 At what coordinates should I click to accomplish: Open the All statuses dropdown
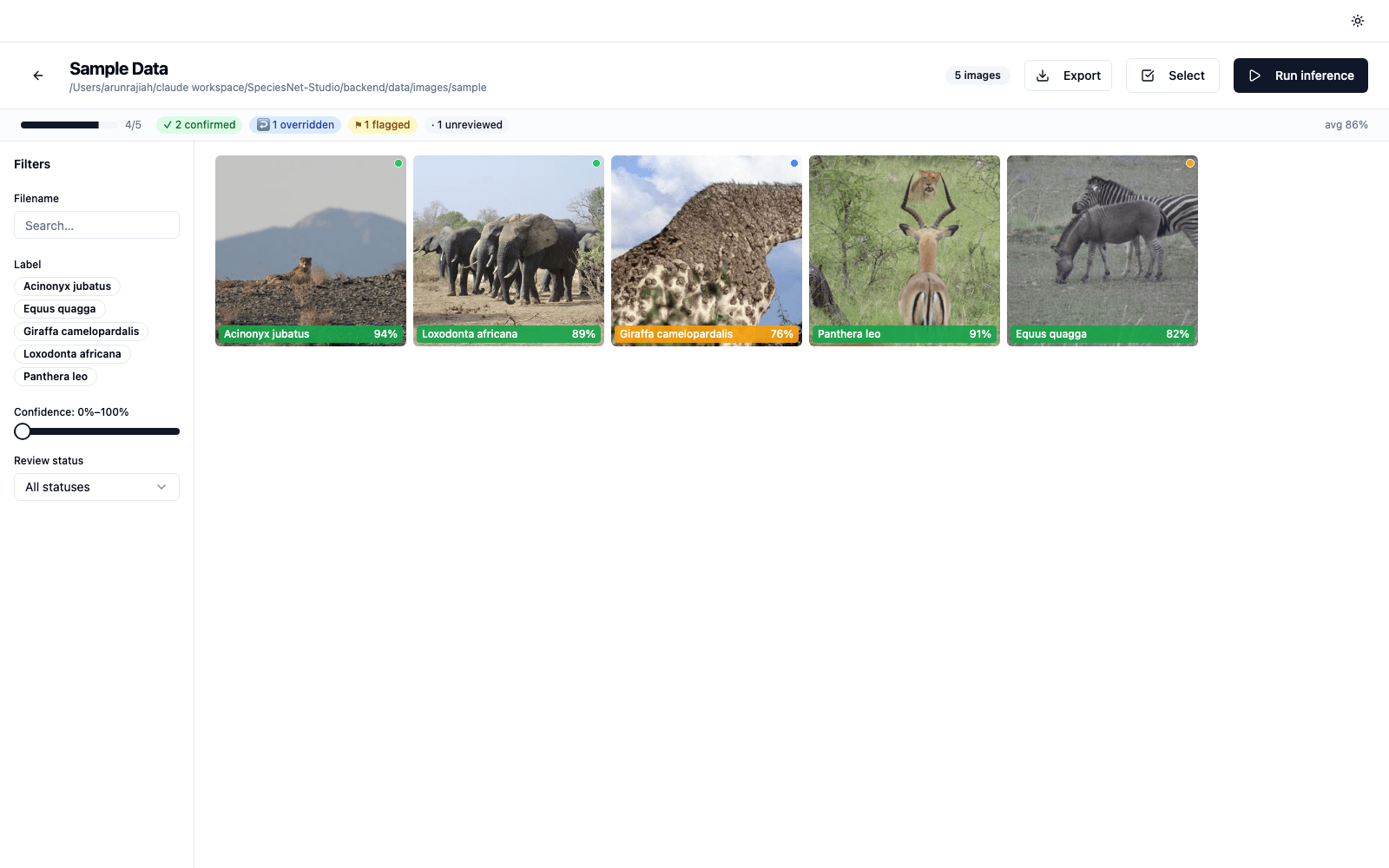(96, 487)
